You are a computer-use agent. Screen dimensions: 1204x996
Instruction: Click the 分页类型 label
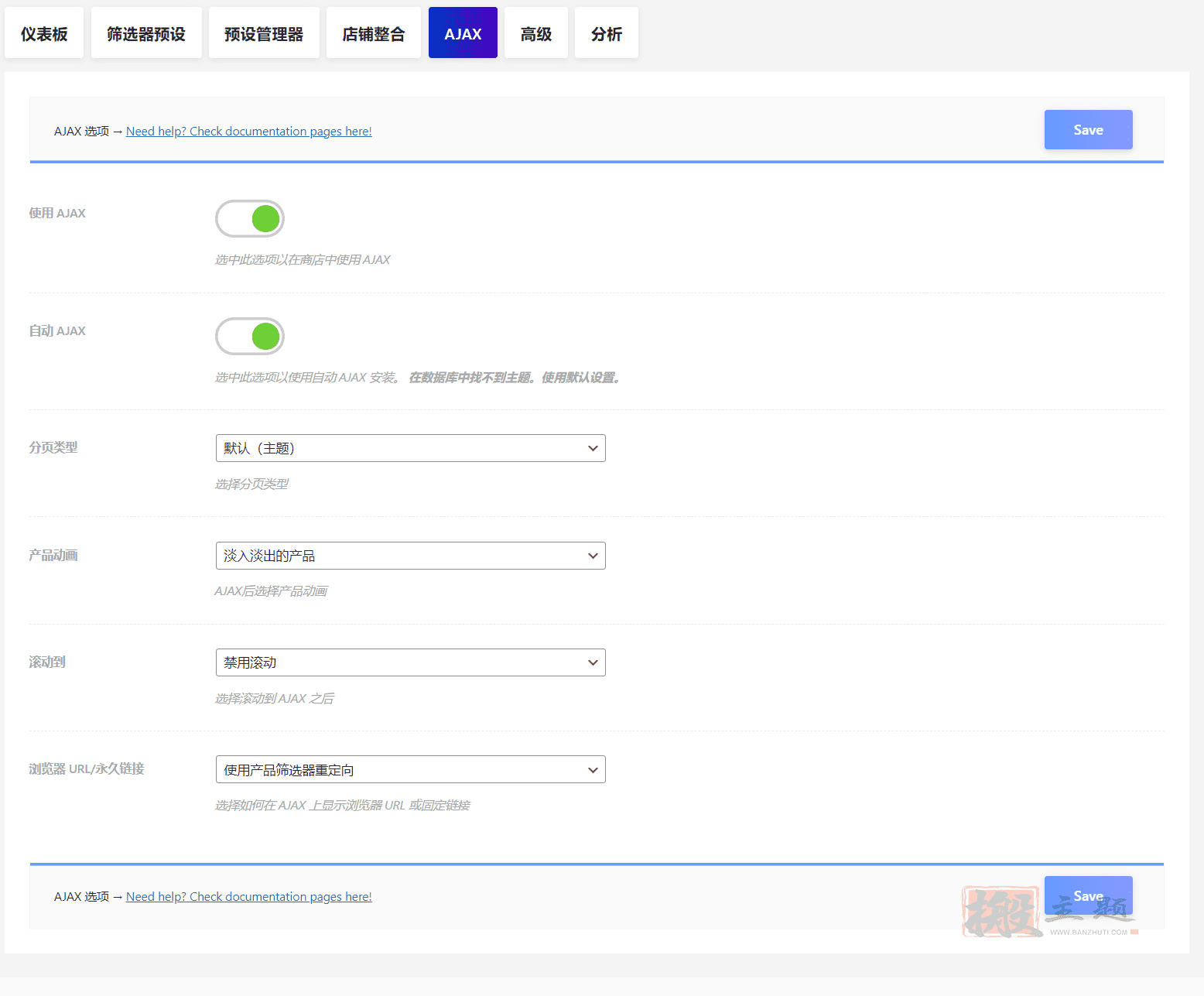click(53, 448)
